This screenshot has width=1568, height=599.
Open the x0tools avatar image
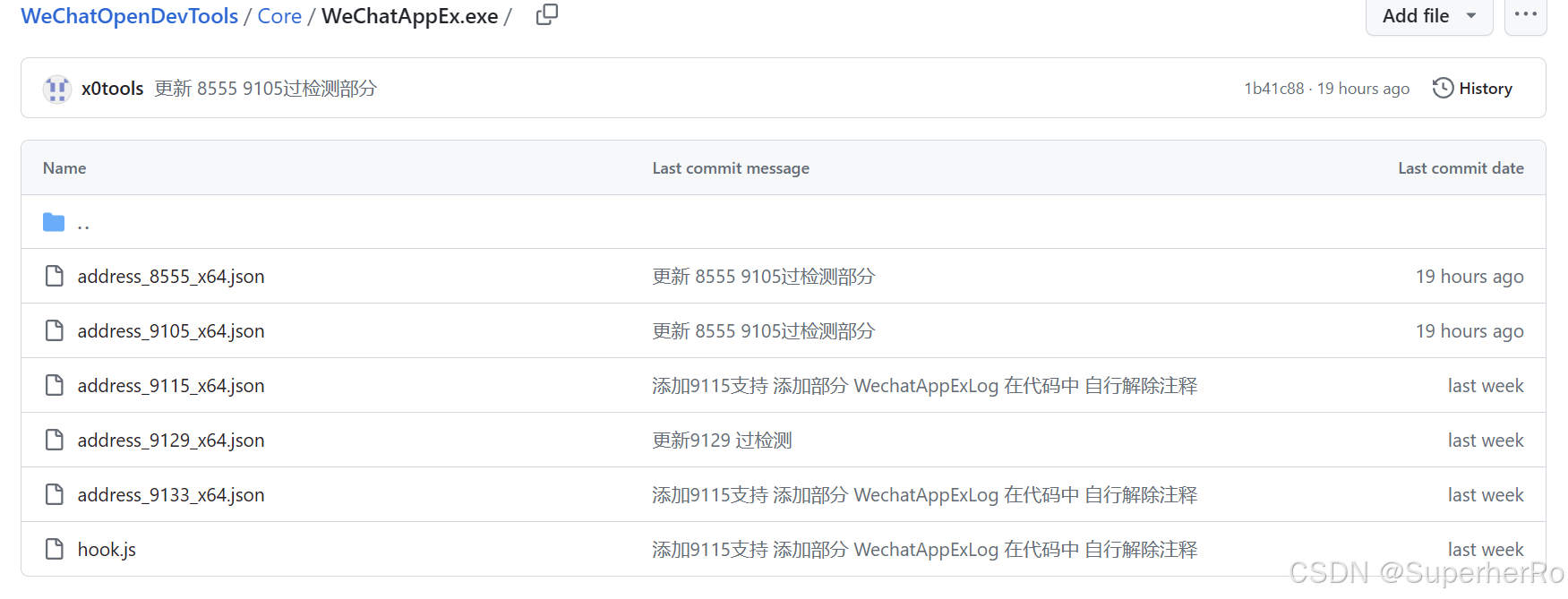pos(57,89)
